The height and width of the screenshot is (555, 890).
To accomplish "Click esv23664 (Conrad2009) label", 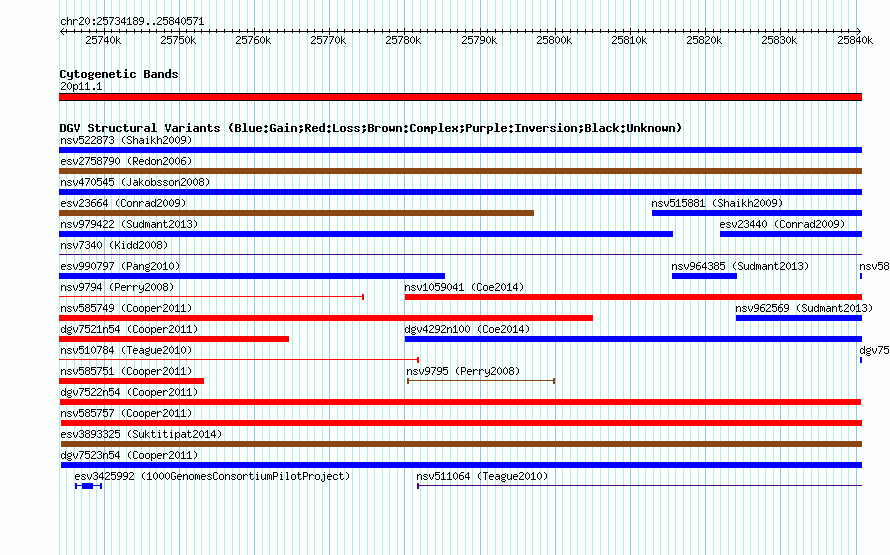I will pyautogui.click(x=123, y=203).
